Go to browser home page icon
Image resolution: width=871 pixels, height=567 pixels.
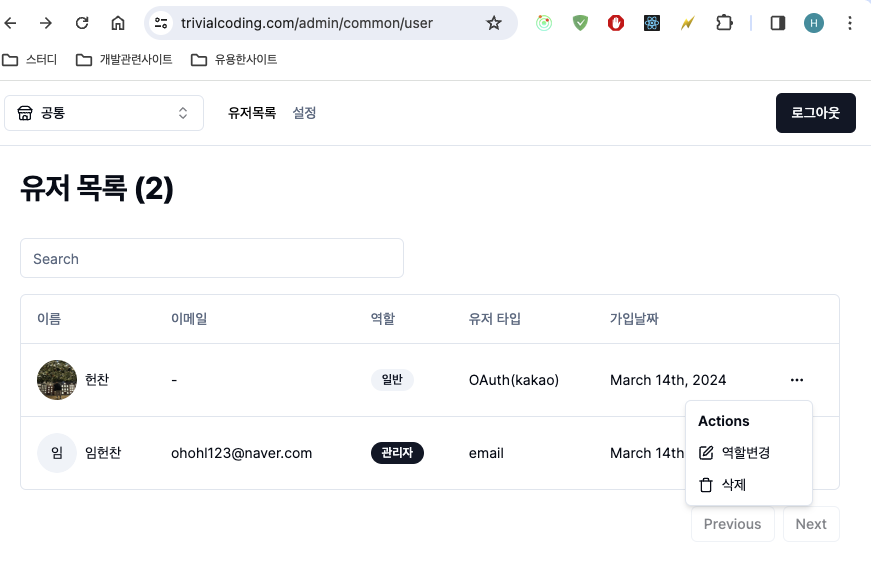pos(118,23)
